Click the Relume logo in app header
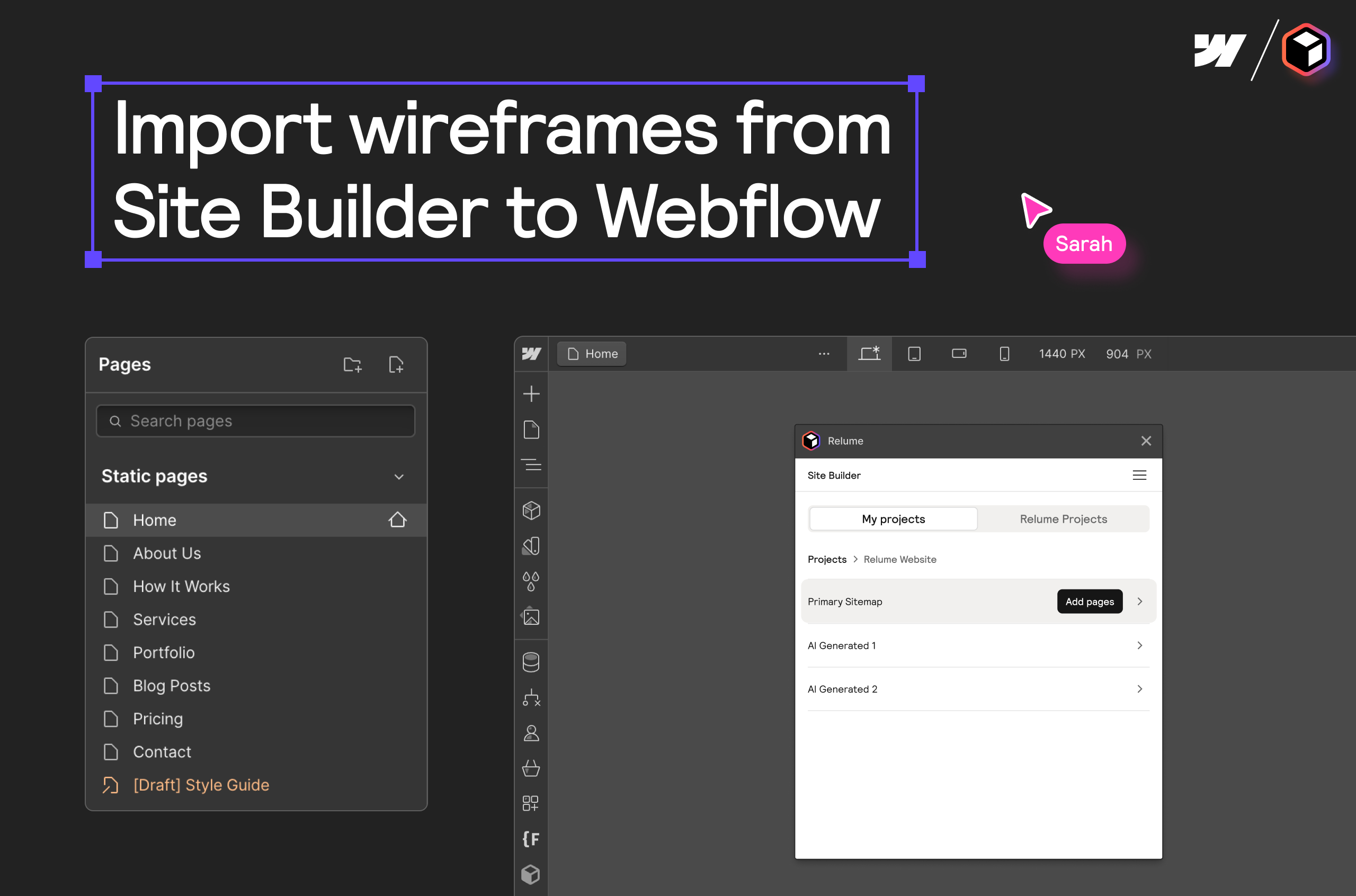This screenshot has height=896, width=1356. tap(811, 441)
